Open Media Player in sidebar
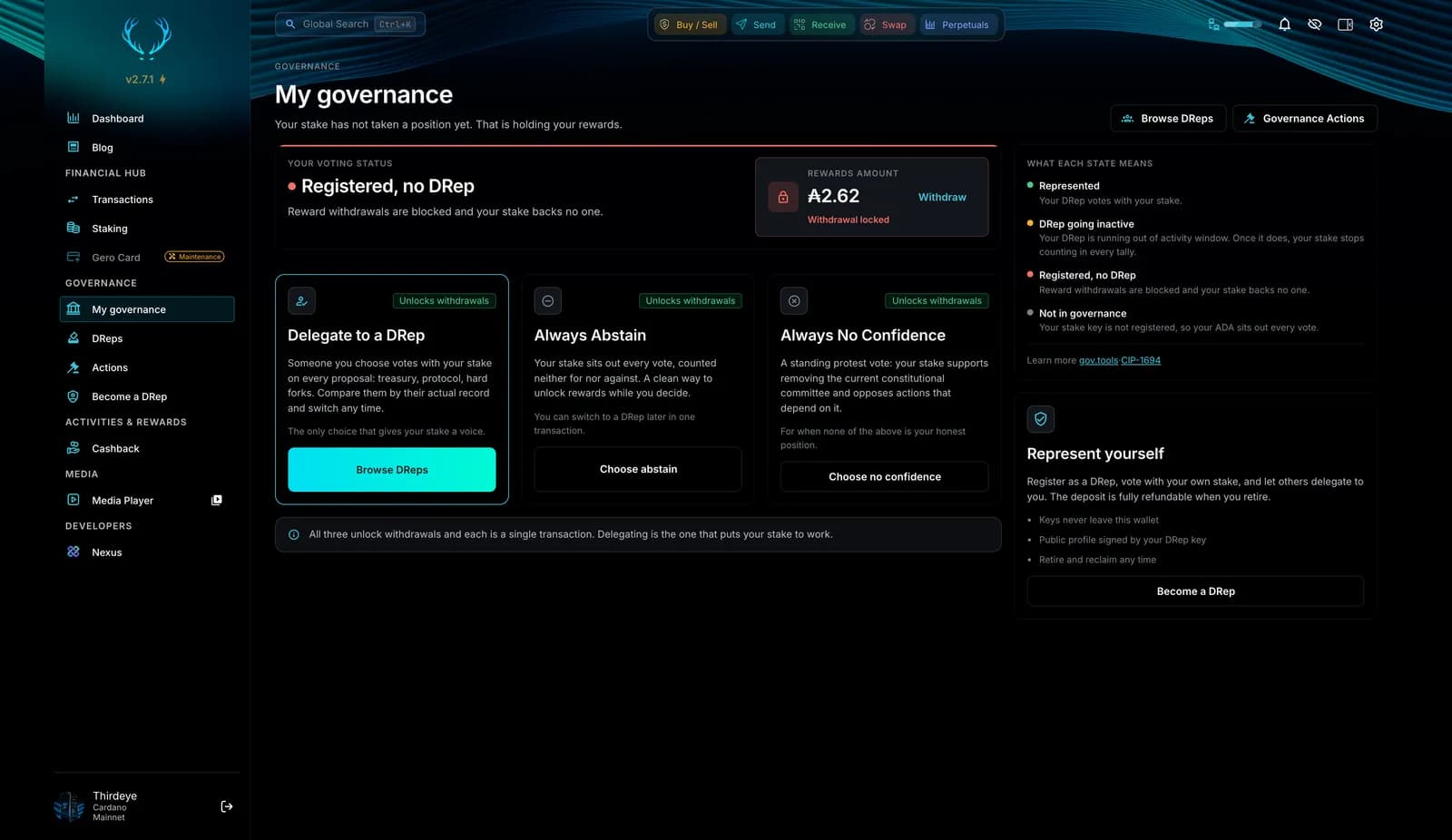1452x840 pixels. [147, 501]
